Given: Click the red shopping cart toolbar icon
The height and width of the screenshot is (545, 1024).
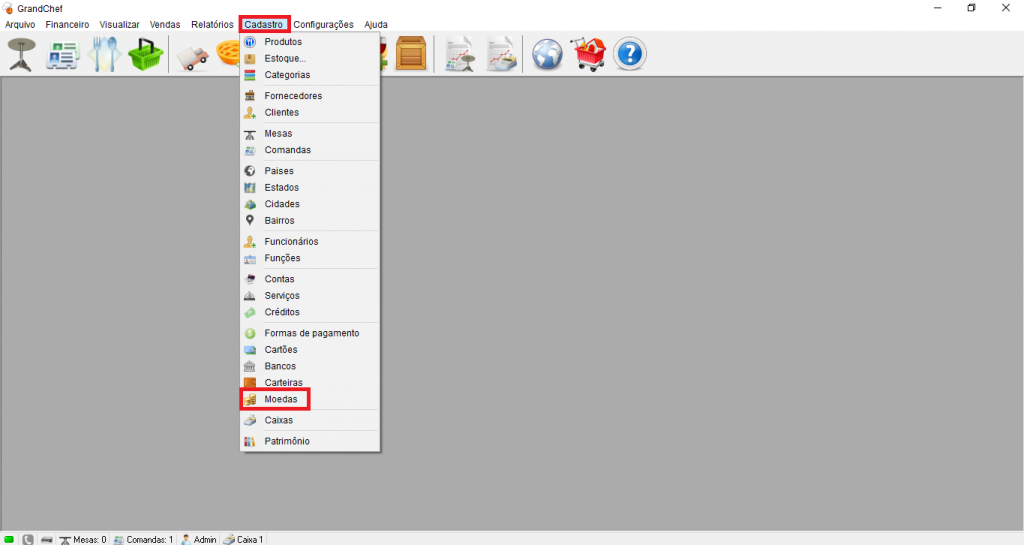Looking at the screenshot, I should [x=588, y=54].
